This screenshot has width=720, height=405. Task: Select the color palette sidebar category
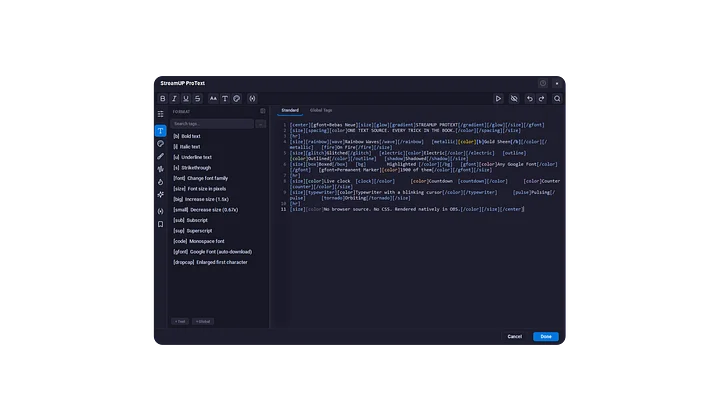coord(160,144)
